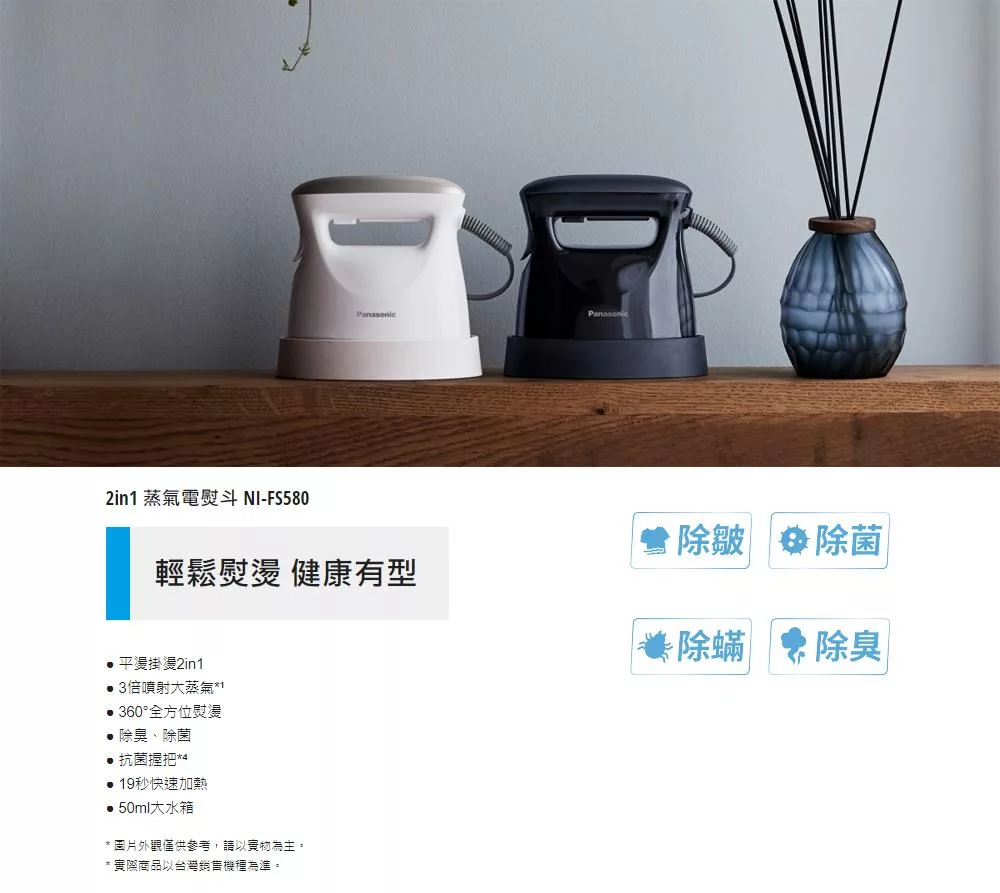Click the 平燙掛燙2in1 feature bullet
This screenshot has height=893, width=1000.
[155, 664]
